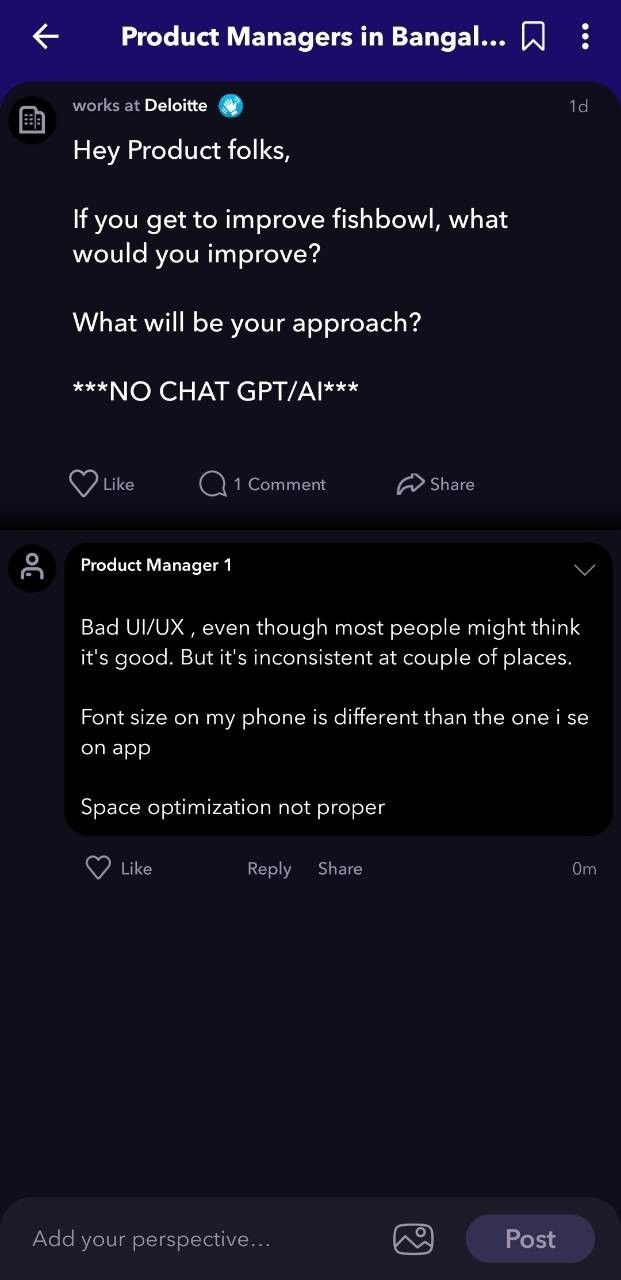Open the Deloitte company link

[x=176, y=105]
